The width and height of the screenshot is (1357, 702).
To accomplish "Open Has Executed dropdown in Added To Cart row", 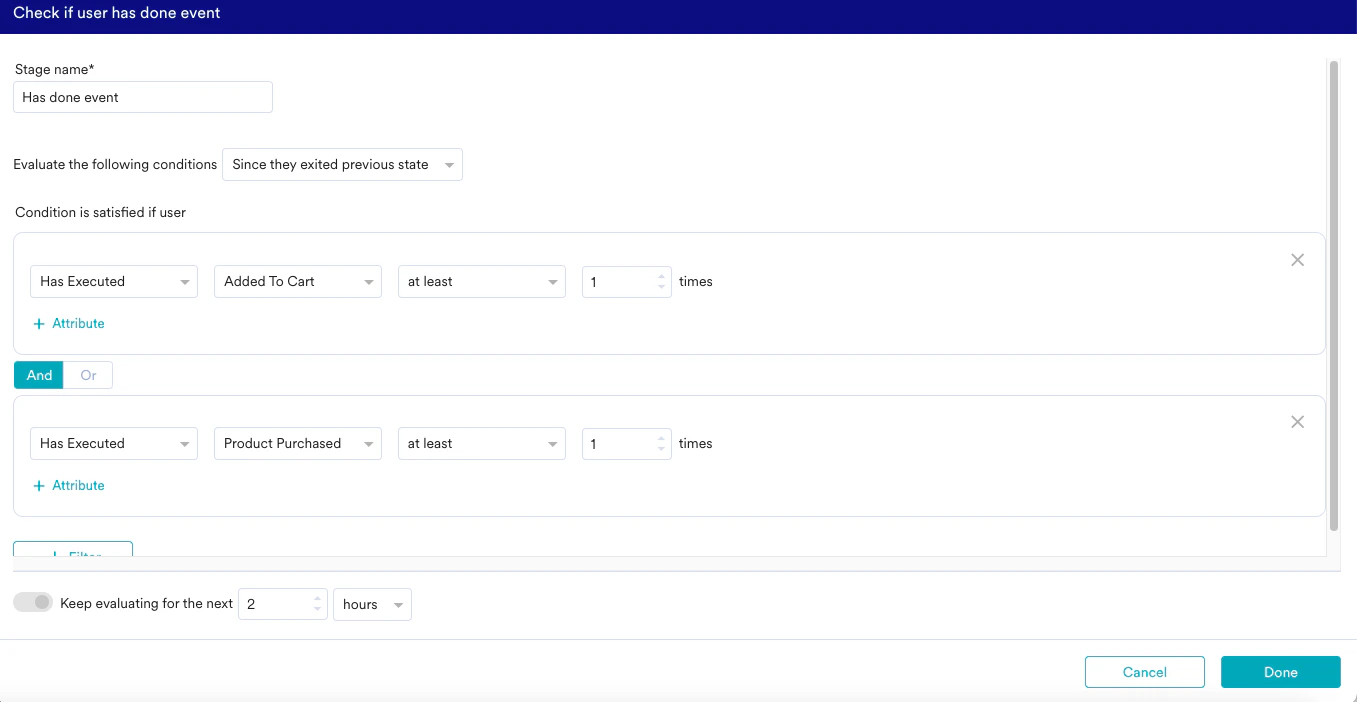I will 114,282.
